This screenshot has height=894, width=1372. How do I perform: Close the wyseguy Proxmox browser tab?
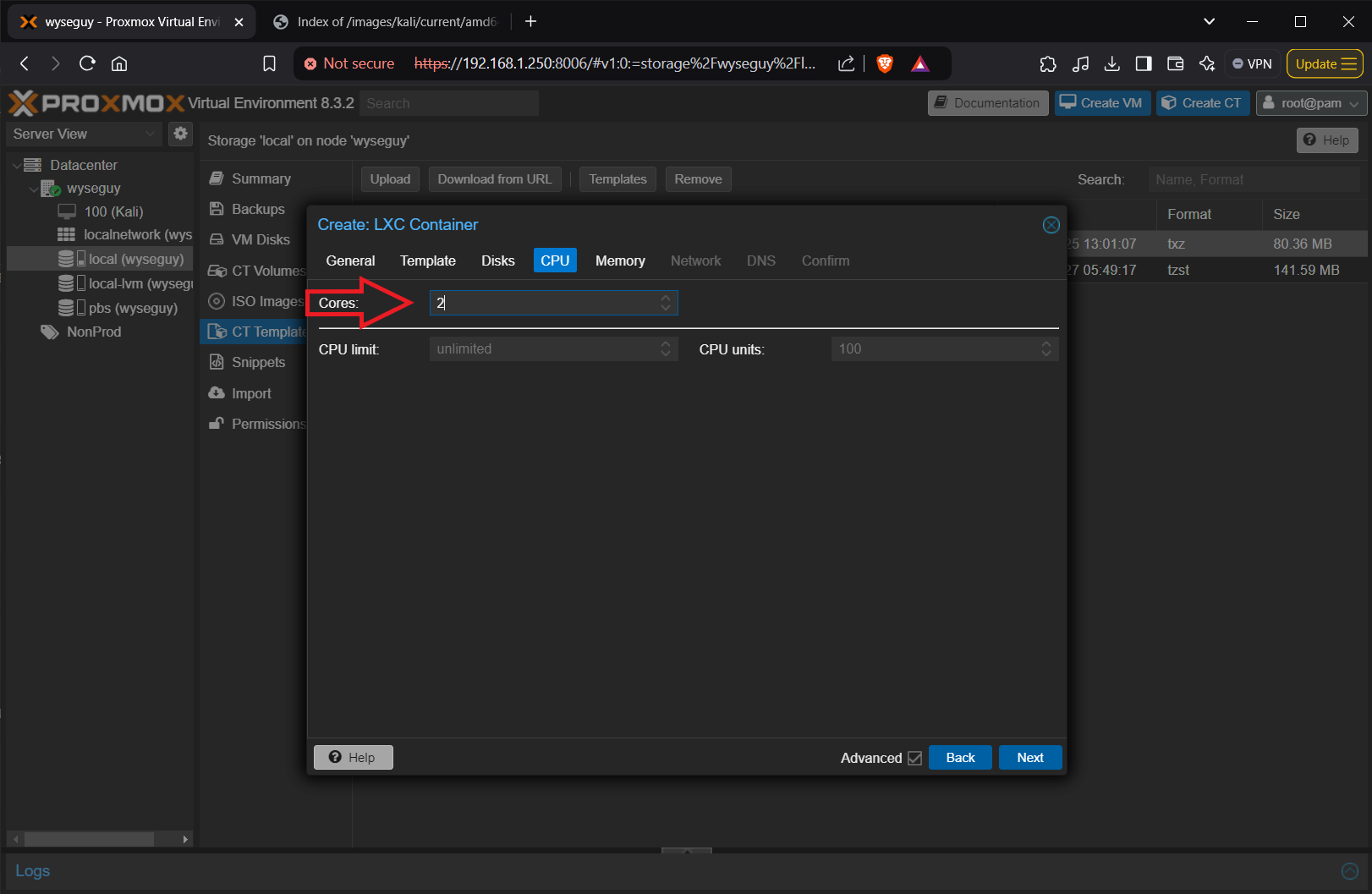click(239, 22)
